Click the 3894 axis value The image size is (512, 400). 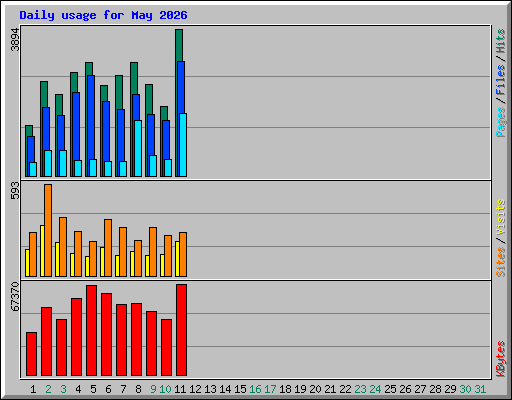point(15,40)
